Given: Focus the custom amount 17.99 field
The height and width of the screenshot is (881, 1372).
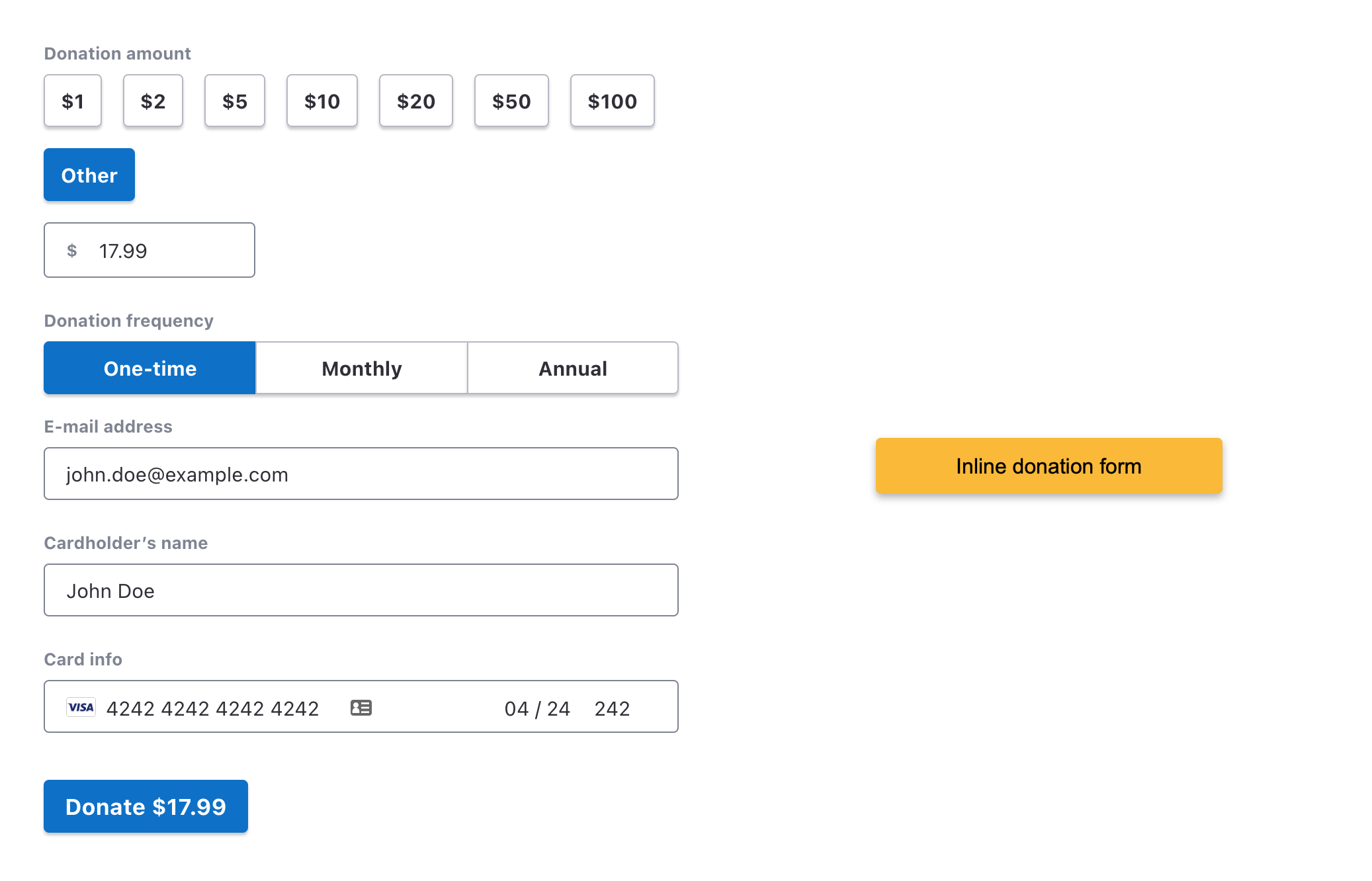Looking at the screenshot, I should coord(165,251).
